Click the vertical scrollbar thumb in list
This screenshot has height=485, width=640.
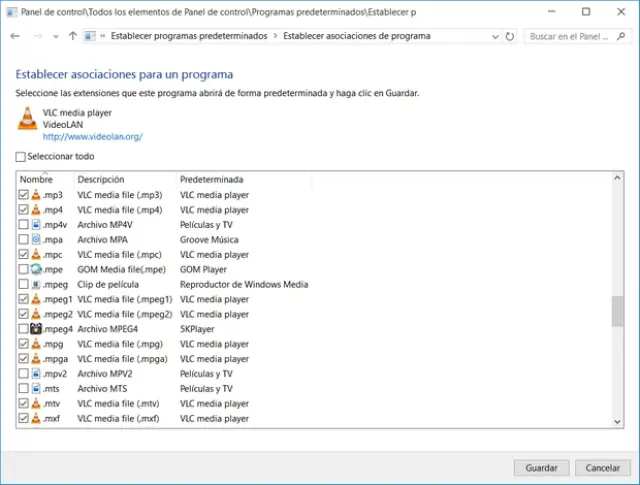click(617, 311)
